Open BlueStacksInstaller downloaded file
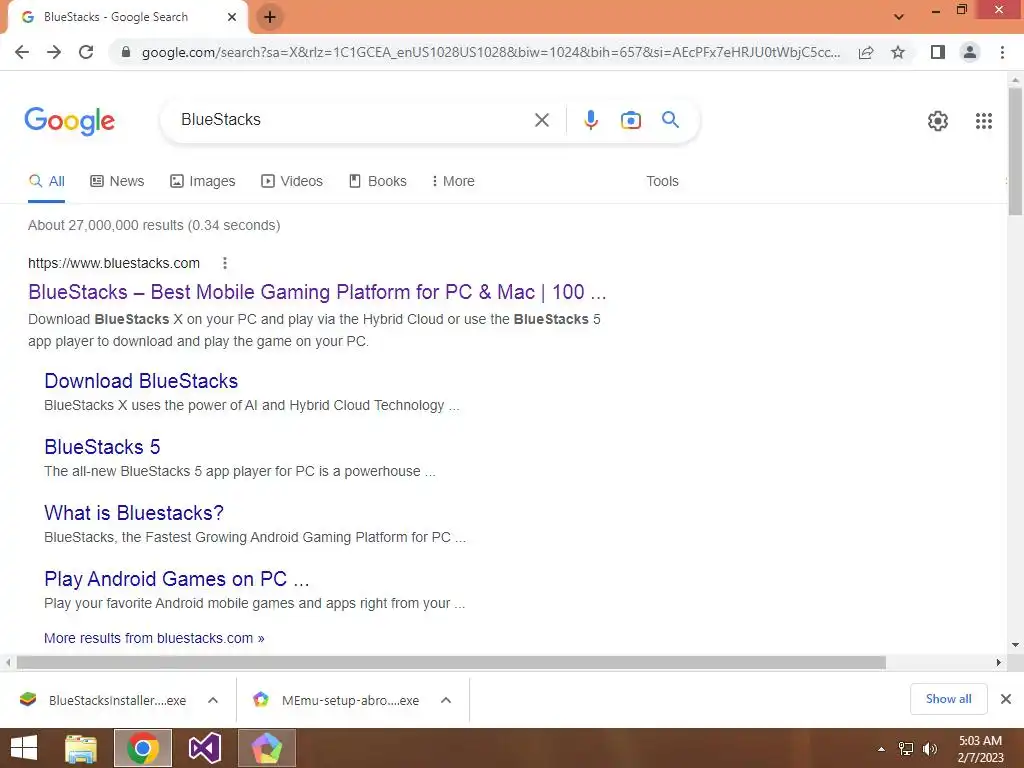The image size is (1024, 768). click(x=103, y=700)
